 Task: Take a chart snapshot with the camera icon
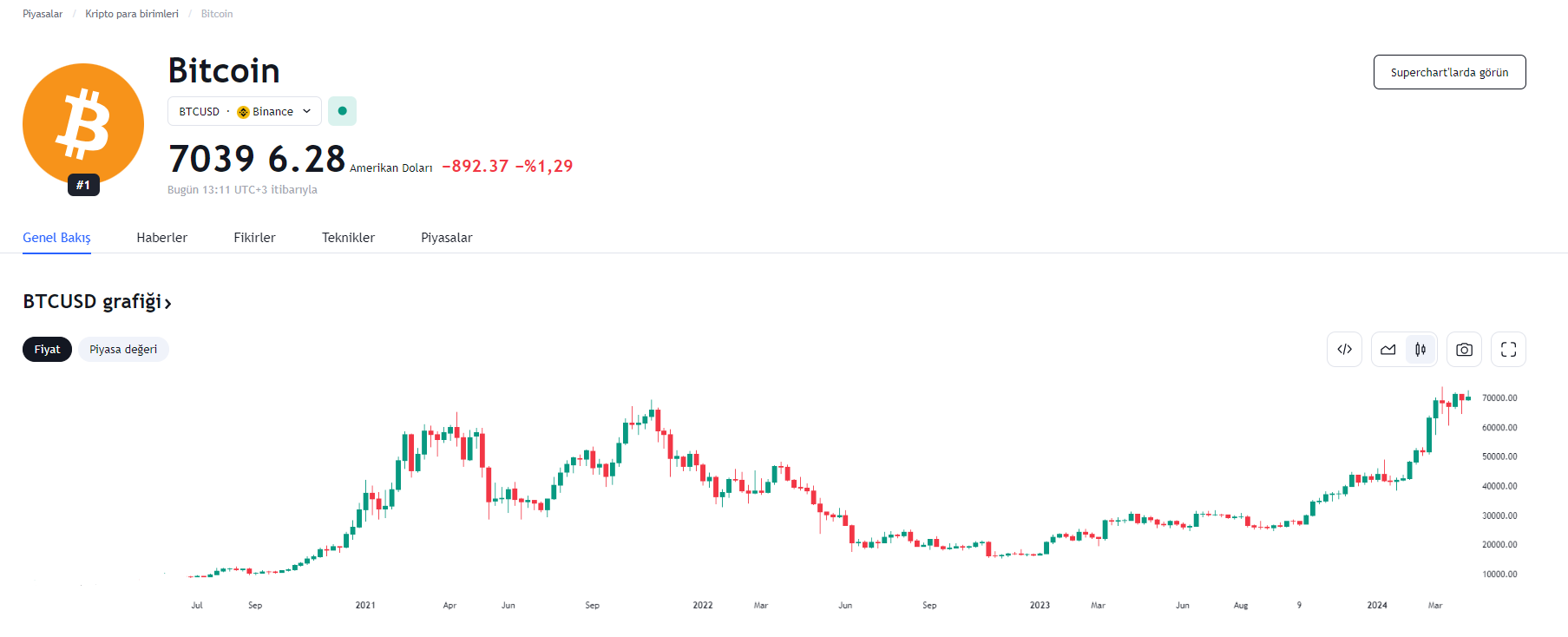pos(1464,349)
